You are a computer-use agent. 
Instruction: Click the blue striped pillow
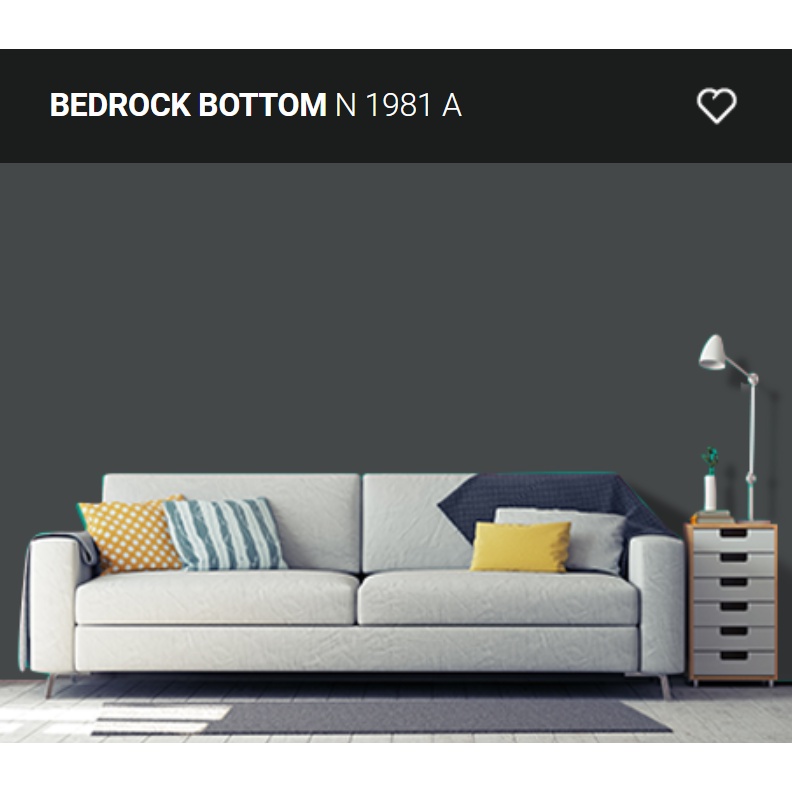(x=224, y=534)
